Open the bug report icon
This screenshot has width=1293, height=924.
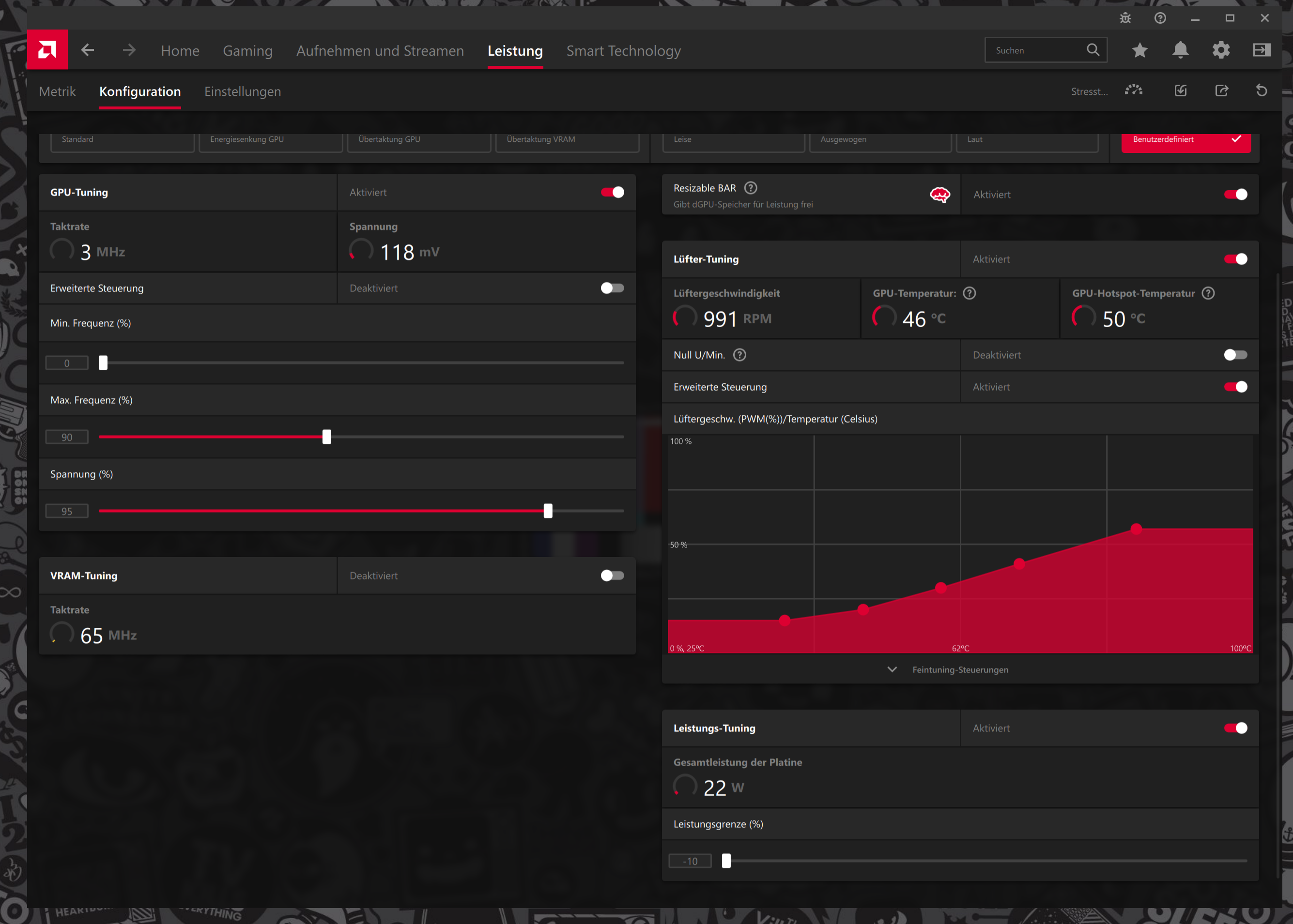[1125, 18]
